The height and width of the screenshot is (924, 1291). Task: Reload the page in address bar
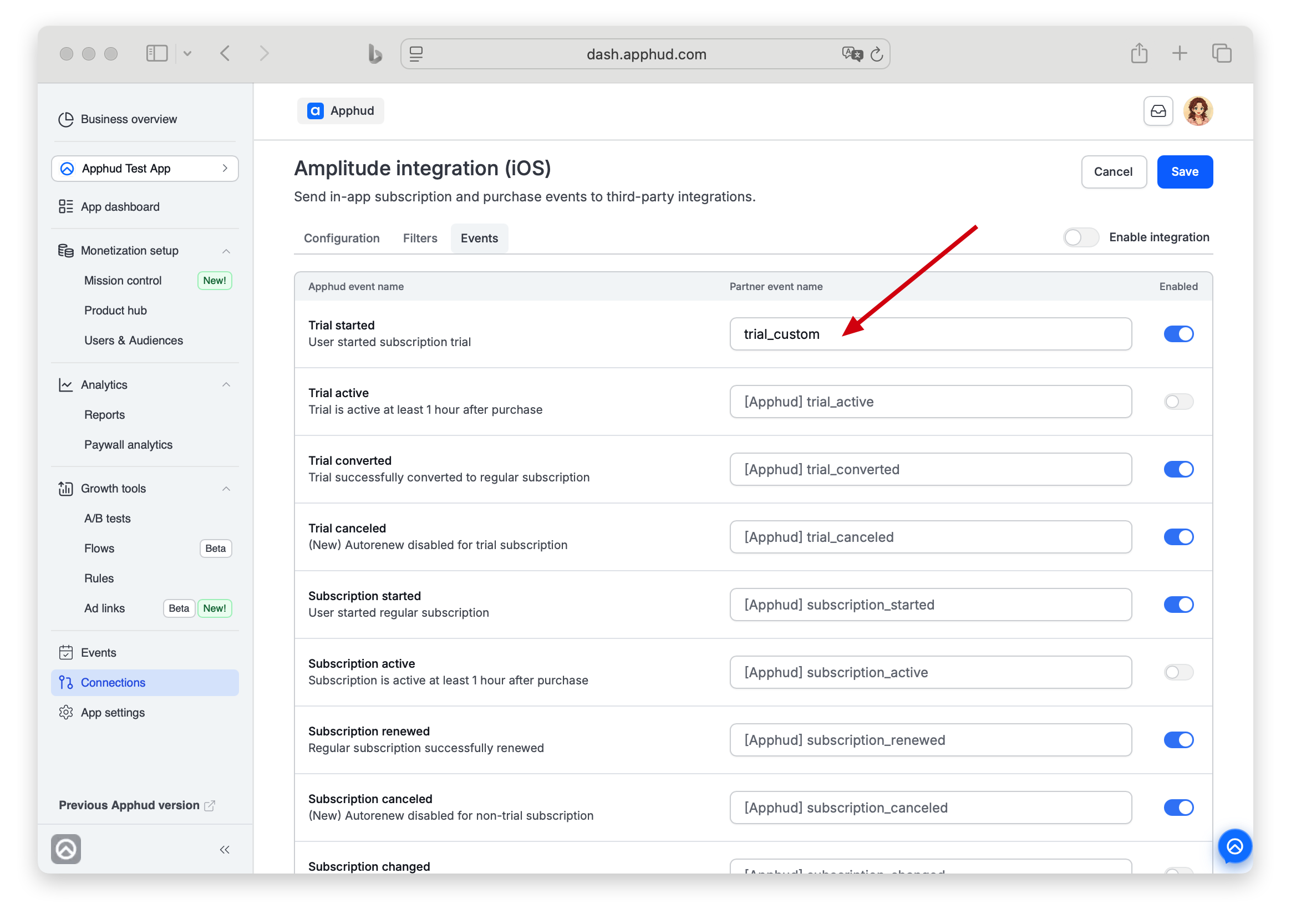click(876, 54)
